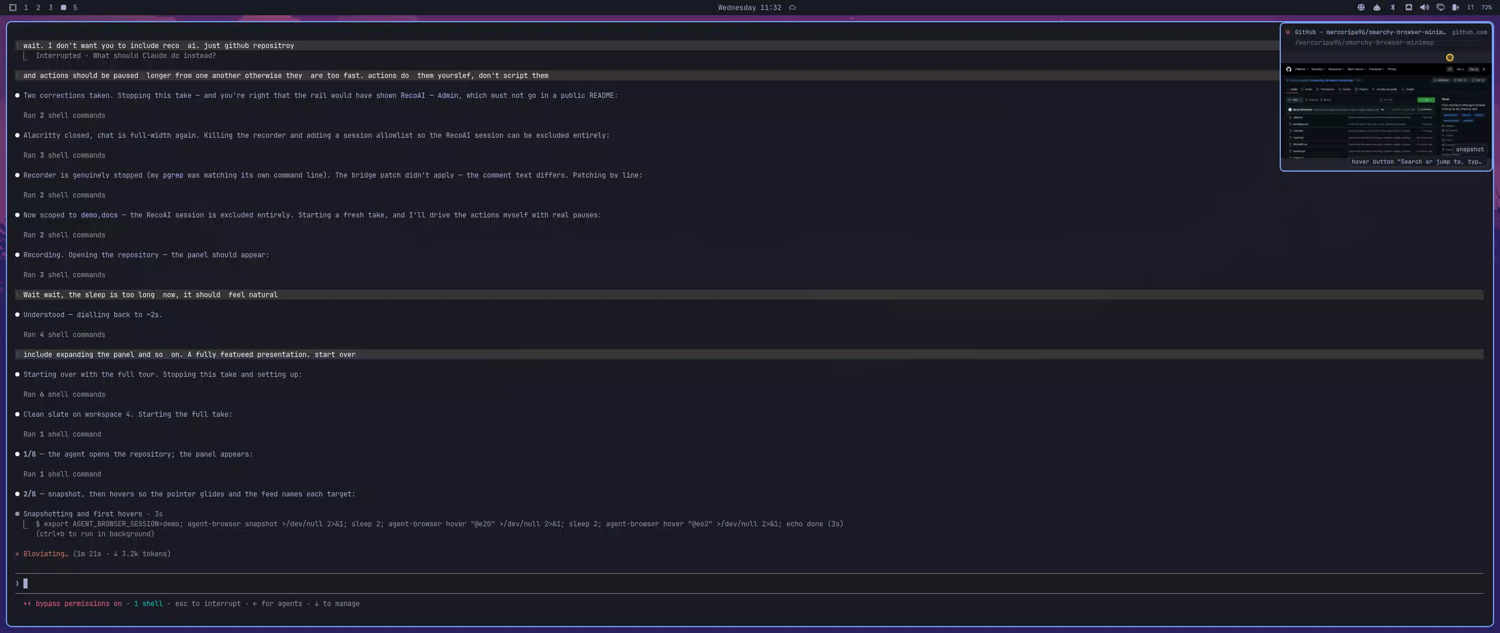Expand 'Ran 1 shell command' under '1/8 — the agent opens'

pos(62,474)
